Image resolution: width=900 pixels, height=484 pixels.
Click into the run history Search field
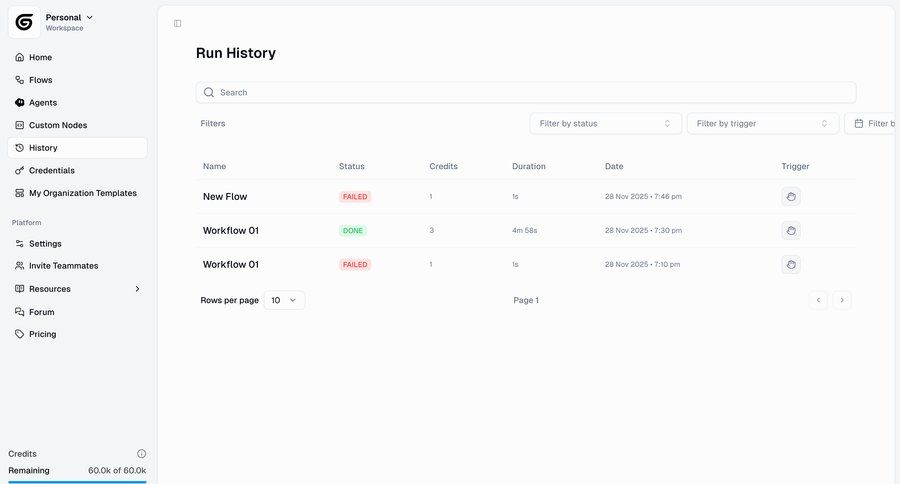coord(530,93)
